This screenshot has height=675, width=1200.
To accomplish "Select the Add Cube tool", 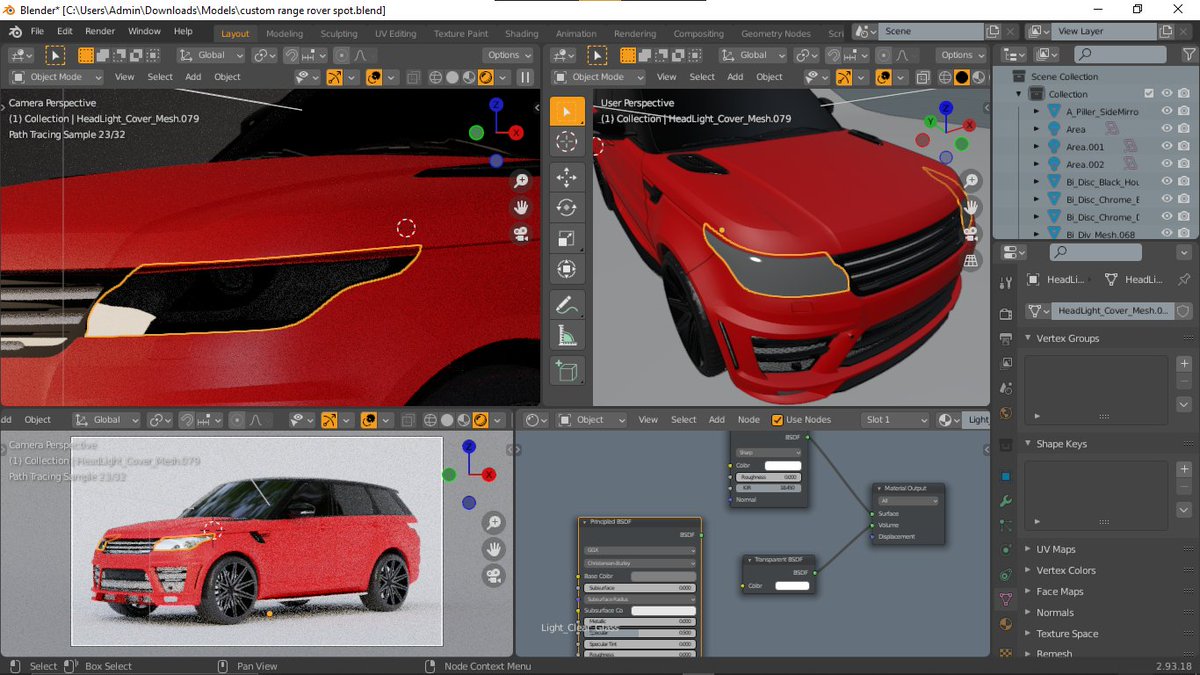I will (x=567, y=371).
